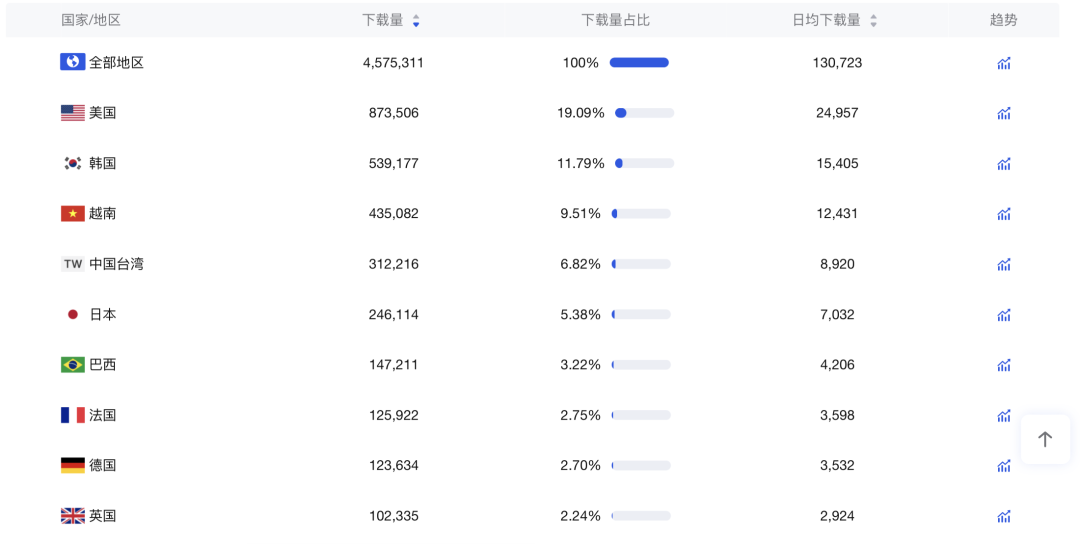Show trend chart for 日本 row

coord(1003,315)
